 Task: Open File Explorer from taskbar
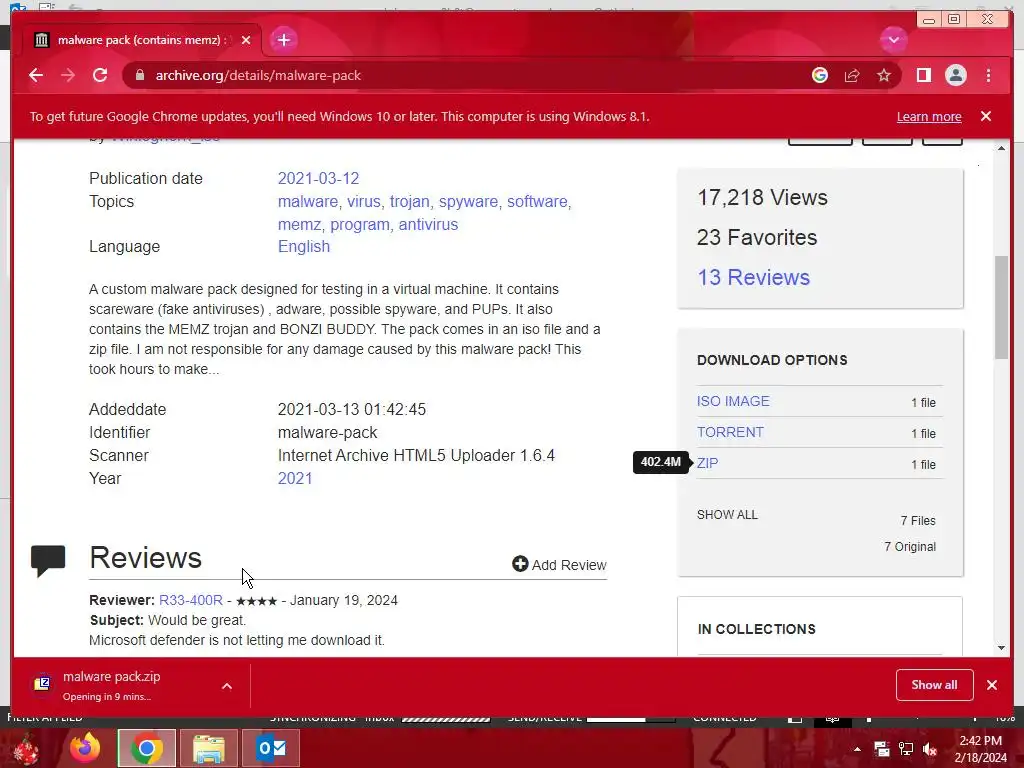[x=208, y=748]
